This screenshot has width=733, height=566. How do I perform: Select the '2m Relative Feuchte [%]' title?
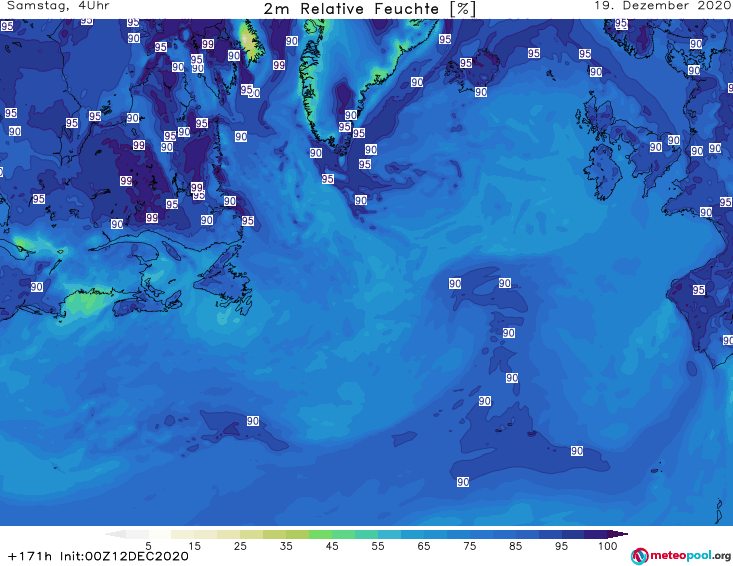click(369, 9)
